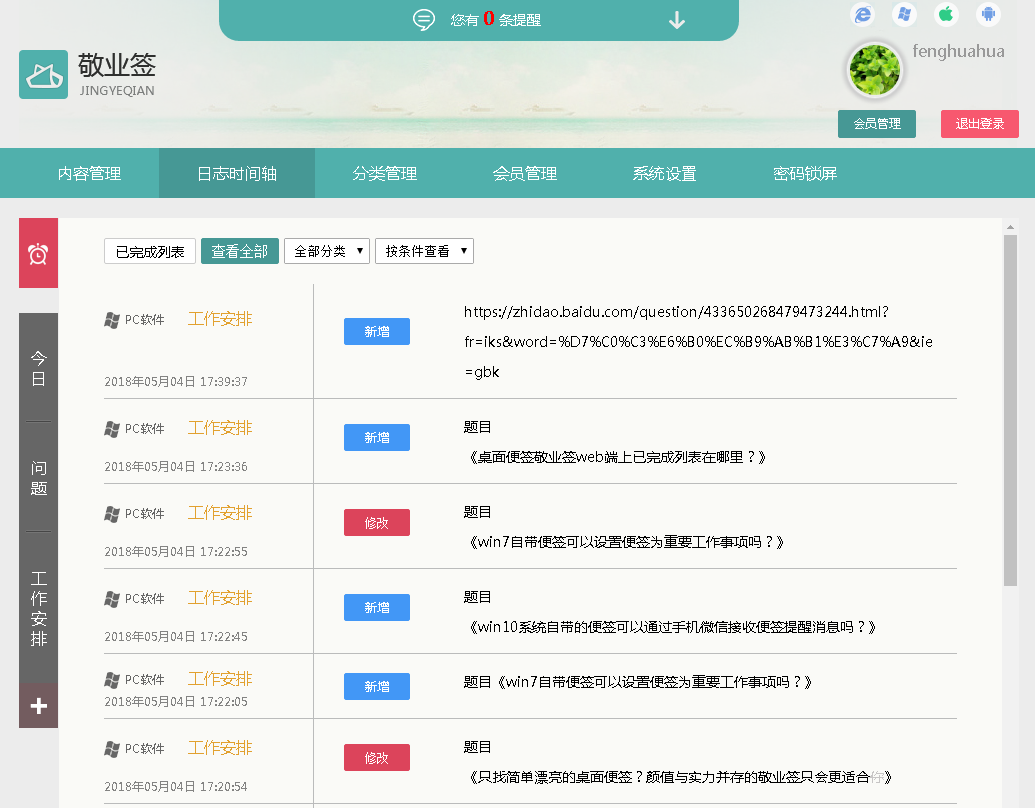Open the Apple client download icon
1035x808 pixels.
(946, 14)
